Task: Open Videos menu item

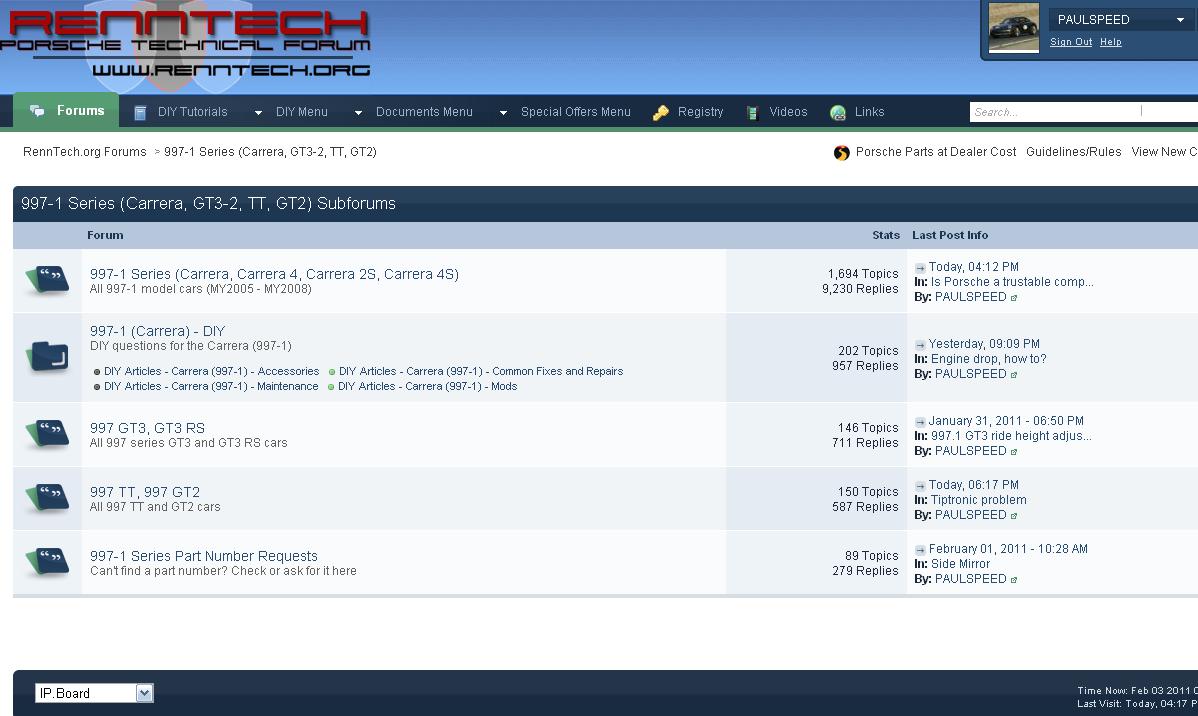Action: (x=788, y=112)
